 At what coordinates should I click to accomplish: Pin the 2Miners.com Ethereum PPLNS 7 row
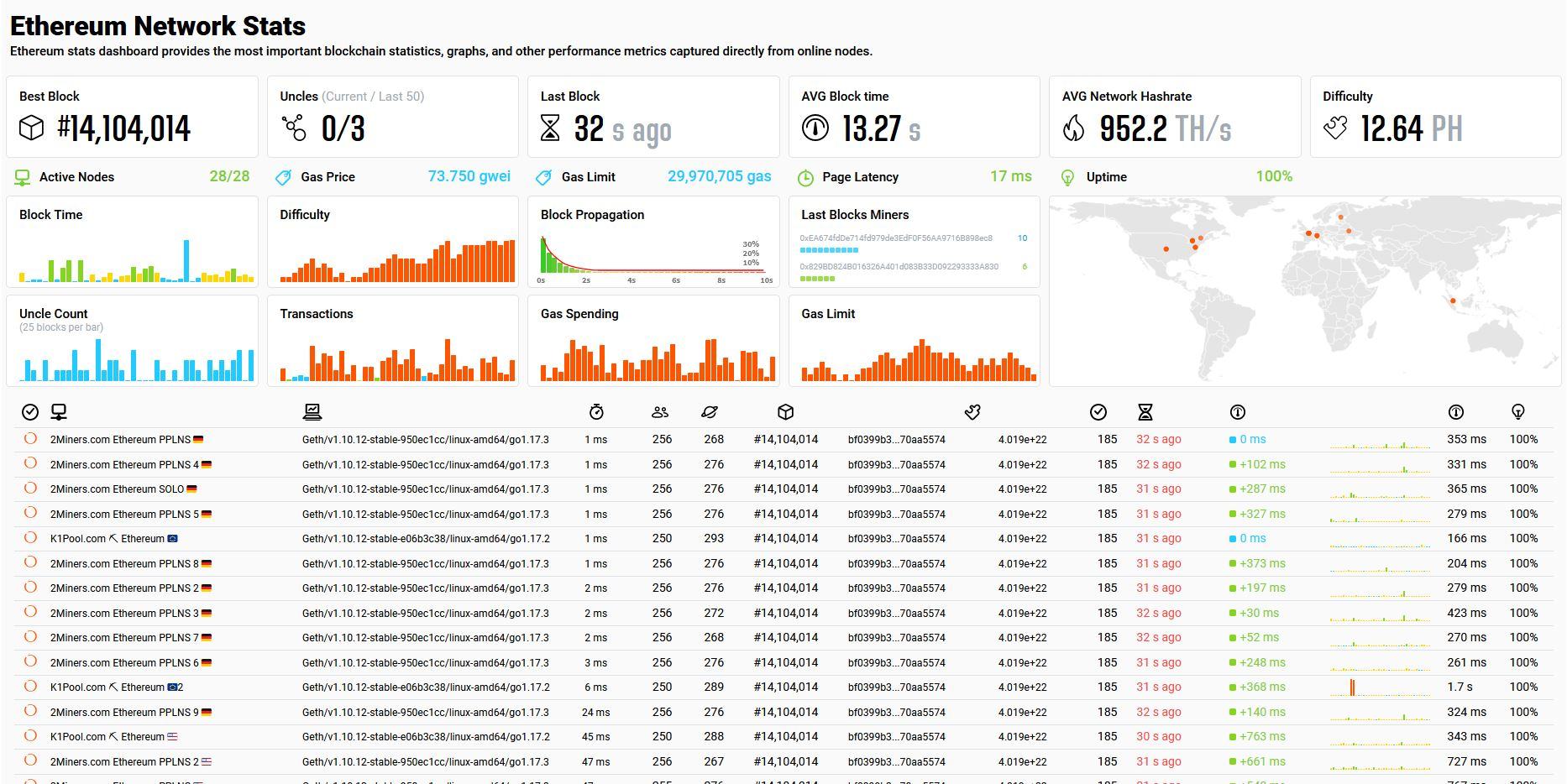click(30, 636)
